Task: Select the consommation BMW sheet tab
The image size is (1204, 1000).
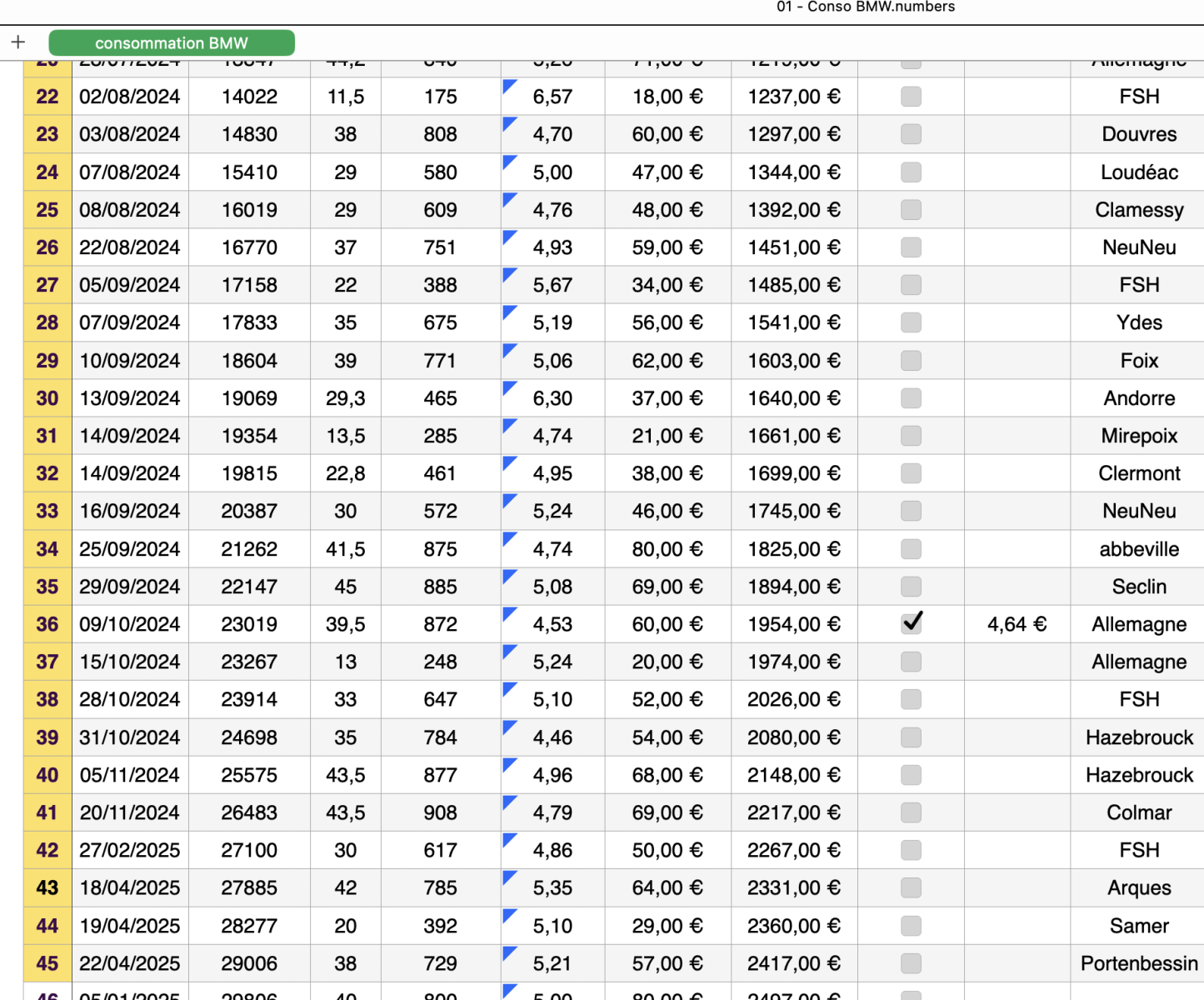Action: pos(172,42)
